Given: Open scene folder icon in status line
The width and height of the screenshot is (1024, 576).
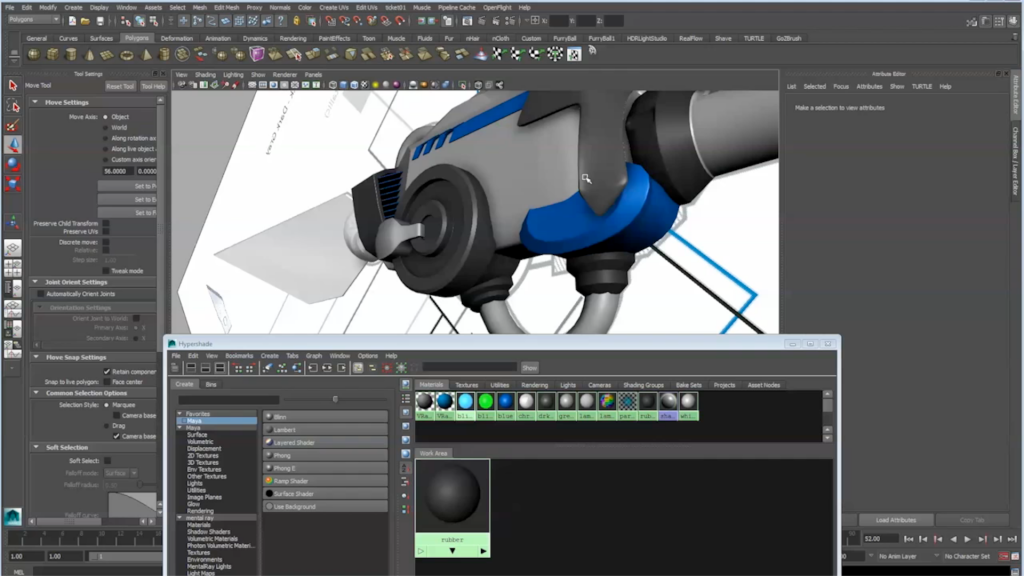Looking at the screenshot, I should [x=85, y=21].
